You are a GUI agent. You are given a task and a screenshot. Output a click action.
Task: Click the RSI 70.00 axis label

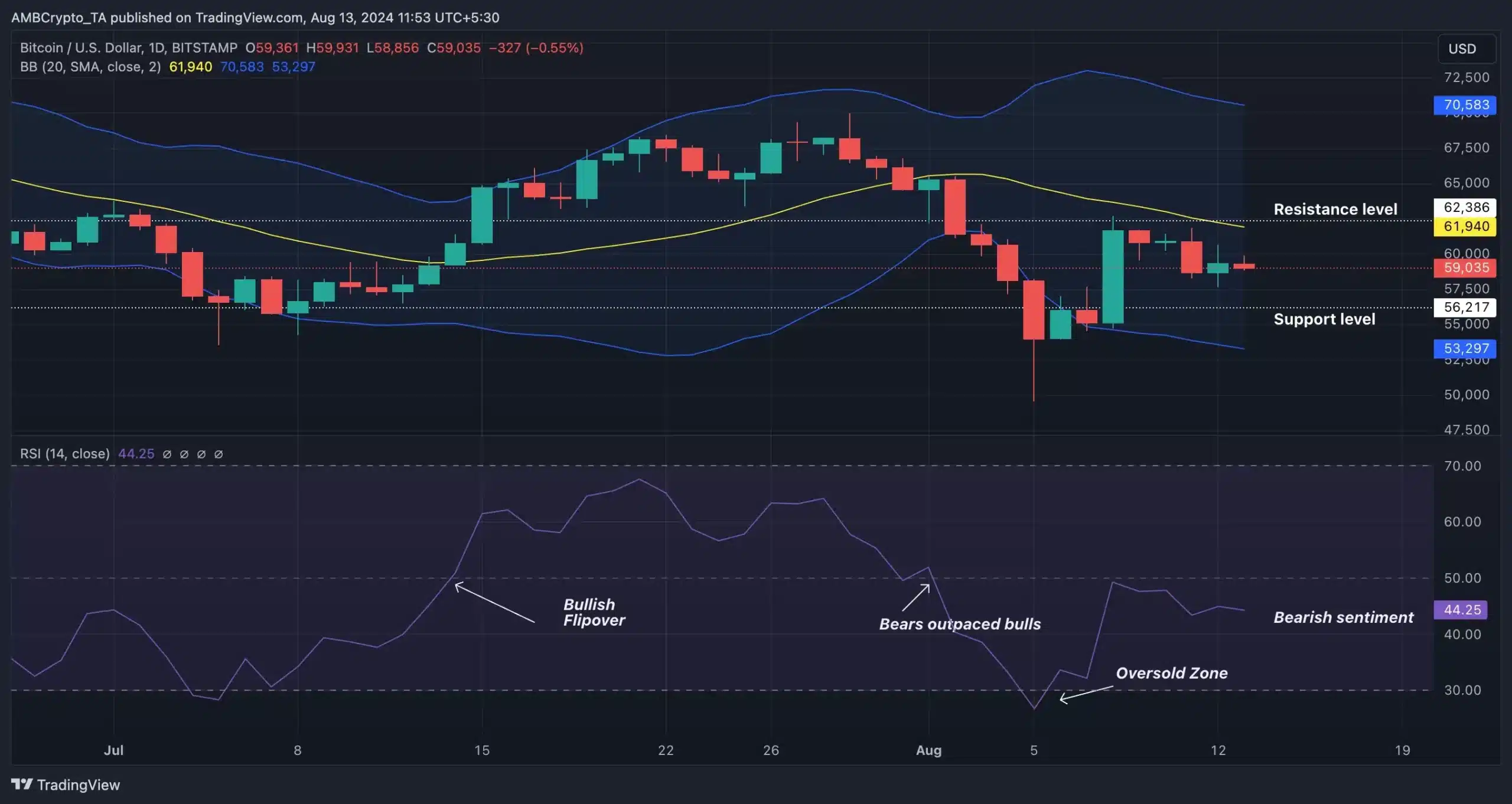(1462, 466)
